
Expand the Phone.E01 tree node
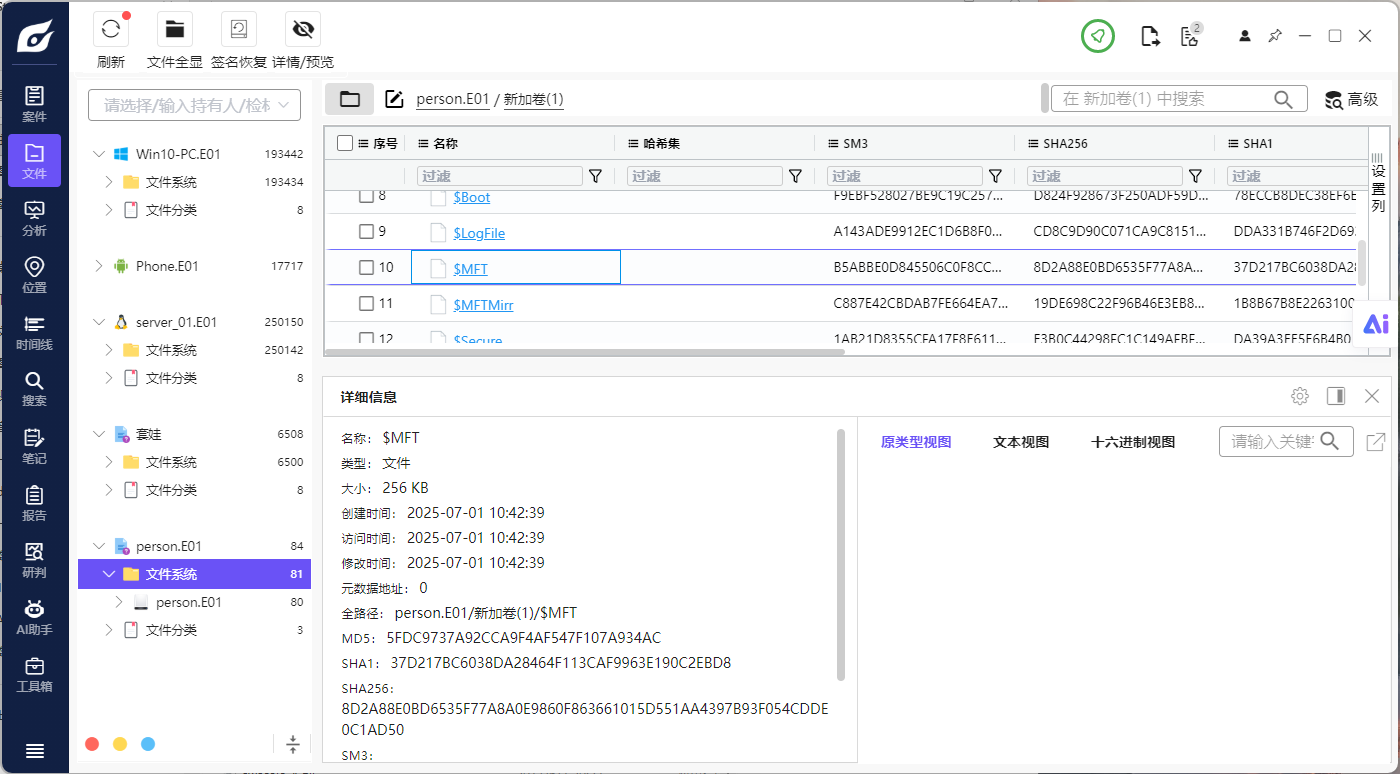(99, 266)
